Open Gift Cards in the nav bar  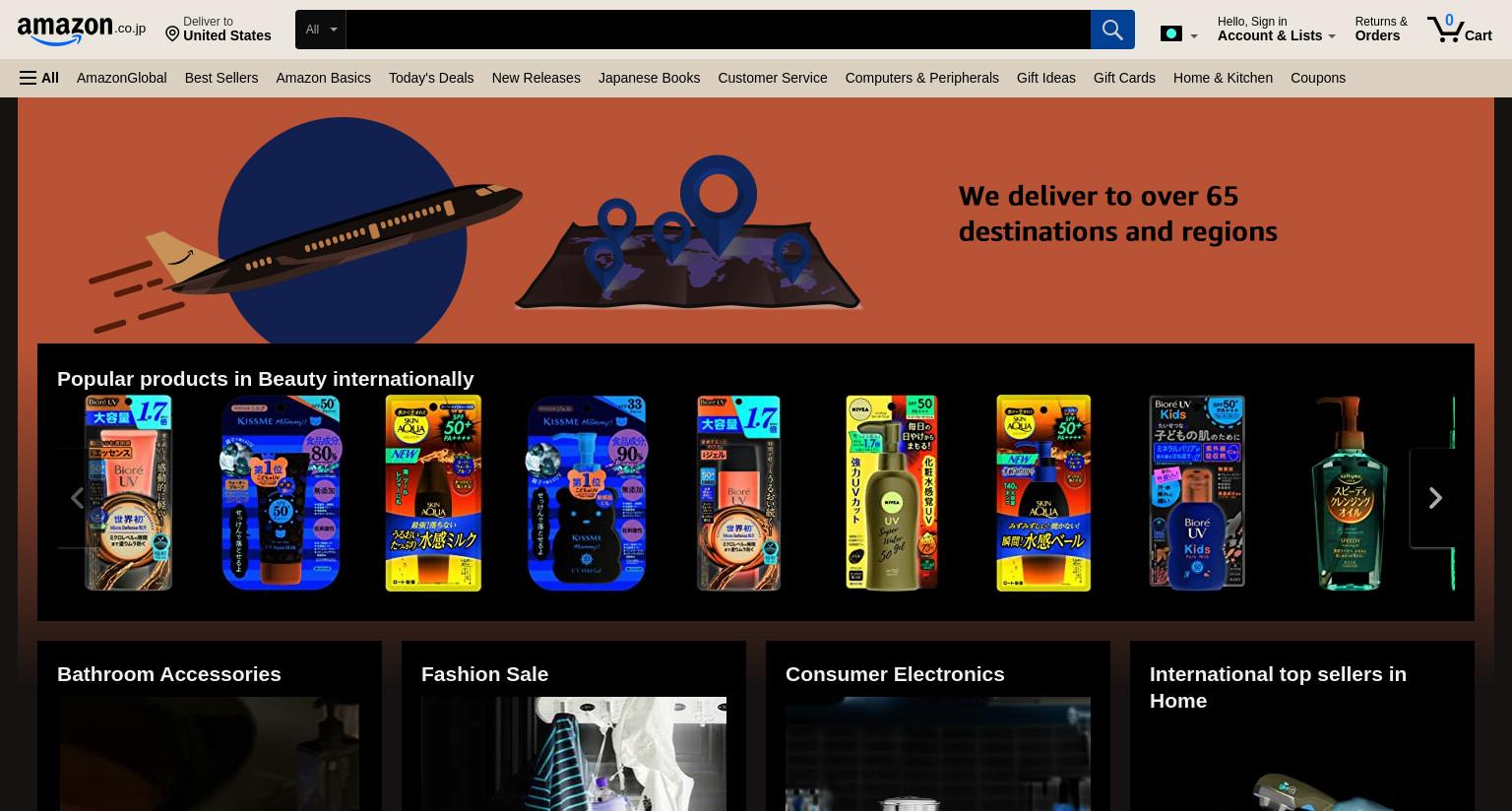coord(1123,78)
